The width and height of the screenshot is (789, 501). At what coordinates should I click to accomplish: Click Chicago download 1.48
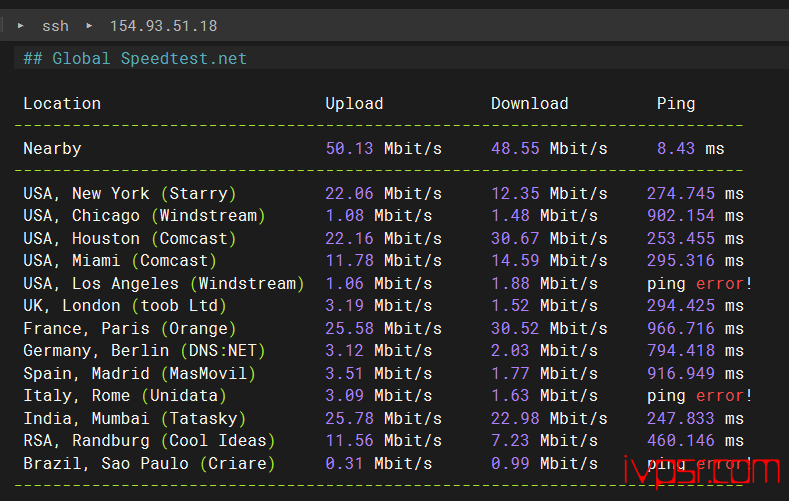(x=510, y=215)
